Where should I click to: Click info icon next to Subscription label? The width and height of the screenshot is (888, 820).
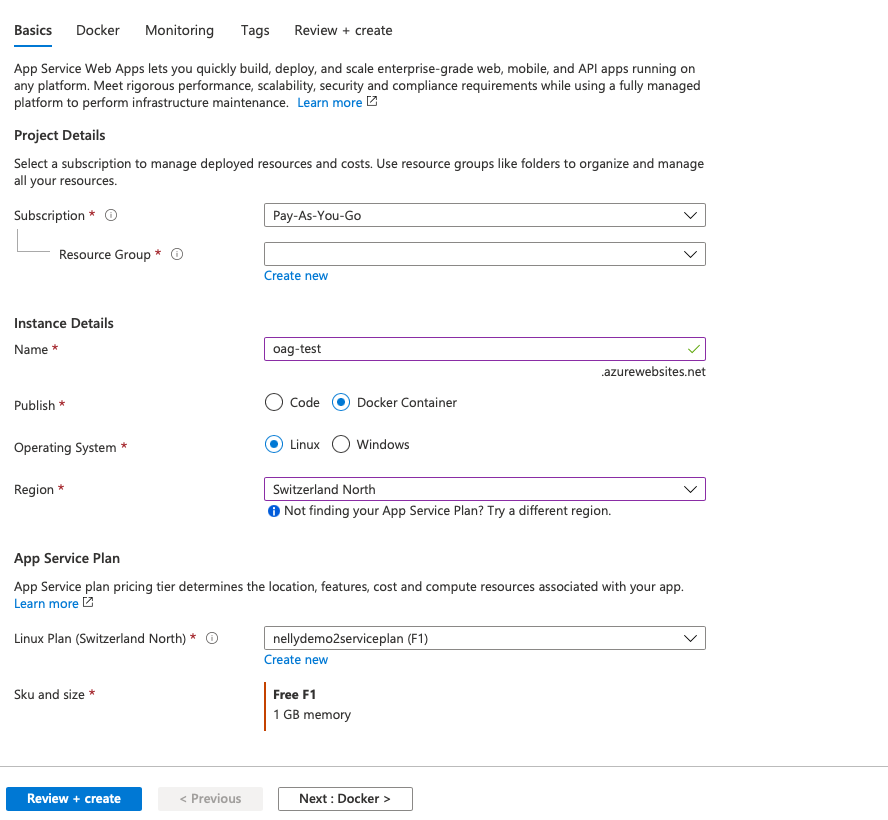[111, 215]
